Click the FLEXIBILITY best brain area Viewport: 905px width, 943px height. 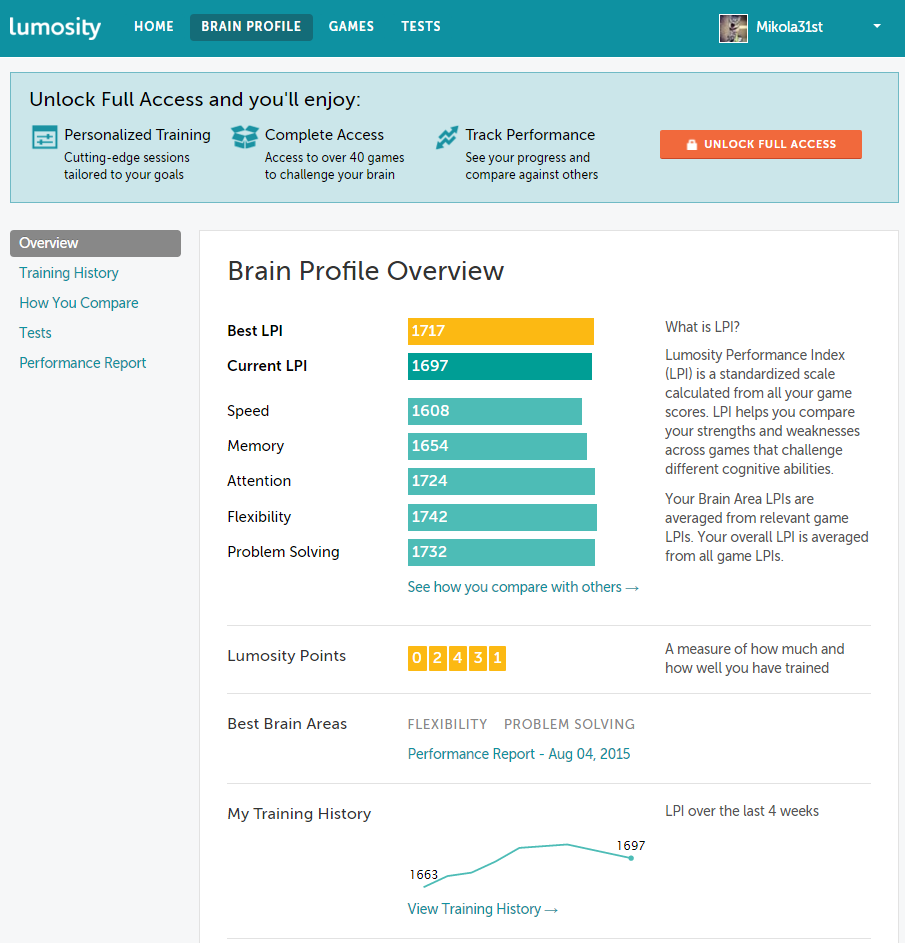click(447, 724)
